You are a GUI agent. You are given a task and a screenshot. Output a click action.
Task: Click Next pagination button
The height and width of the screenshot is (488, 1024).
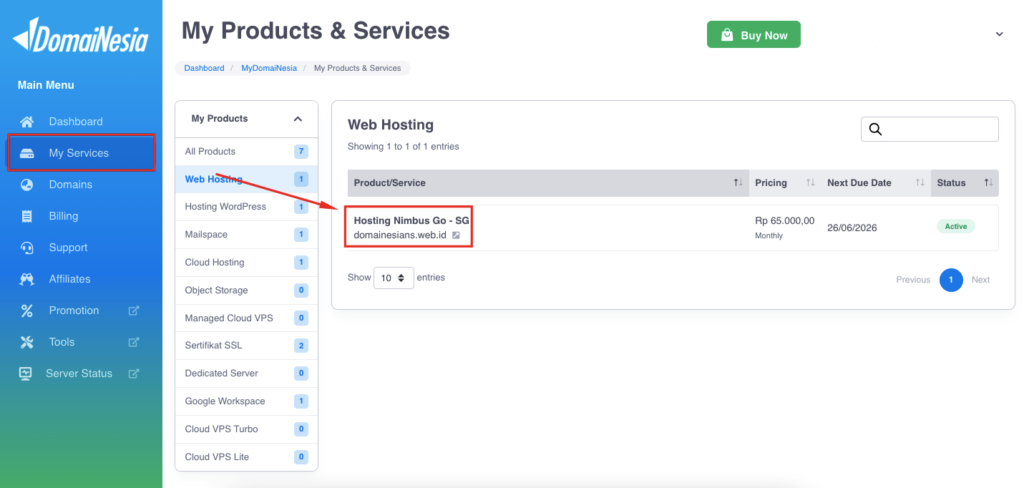pyautogui.click(x=980, y=280)
